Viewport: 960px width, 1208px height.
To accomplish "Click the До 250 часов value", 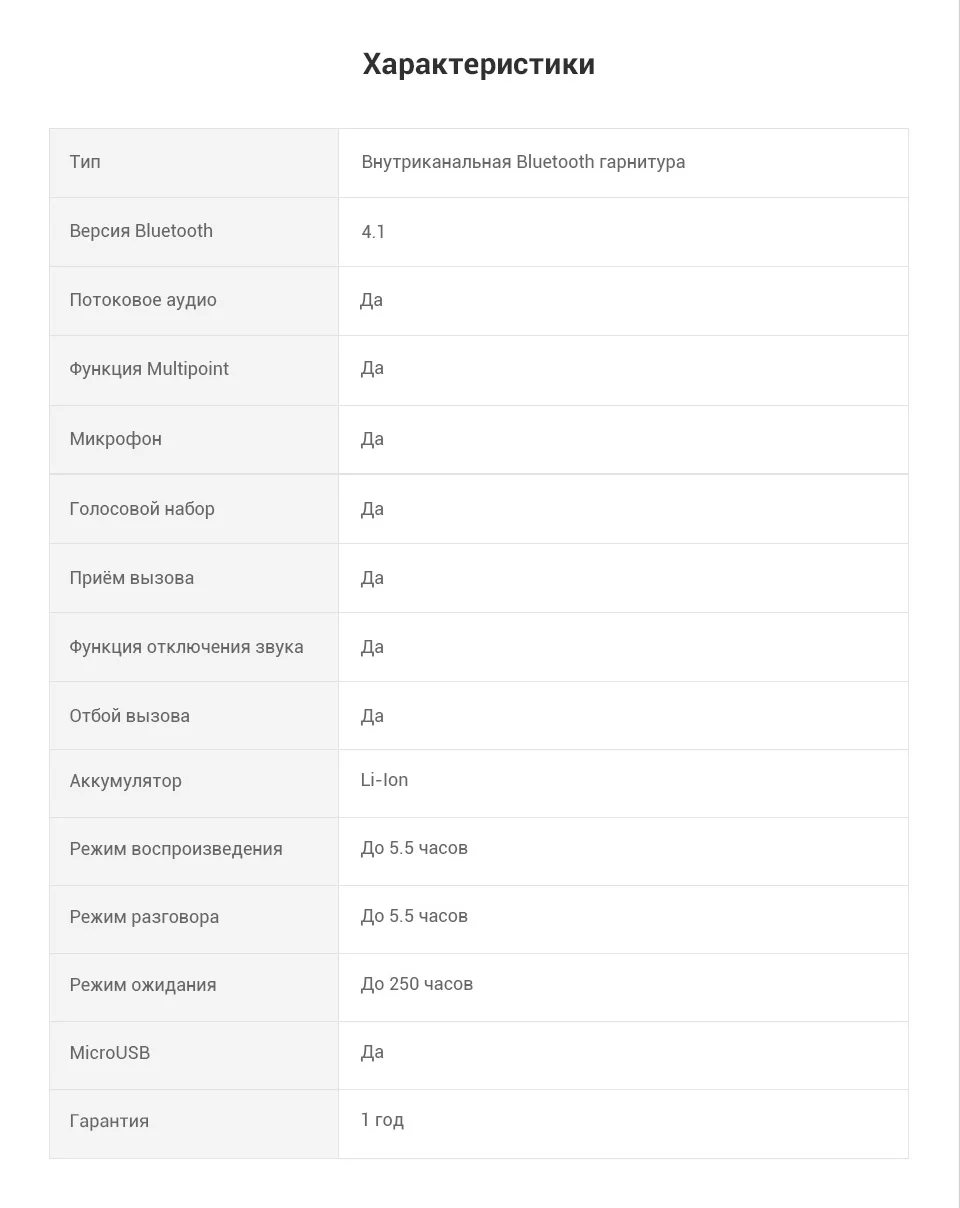I will [x=417, y=984].
